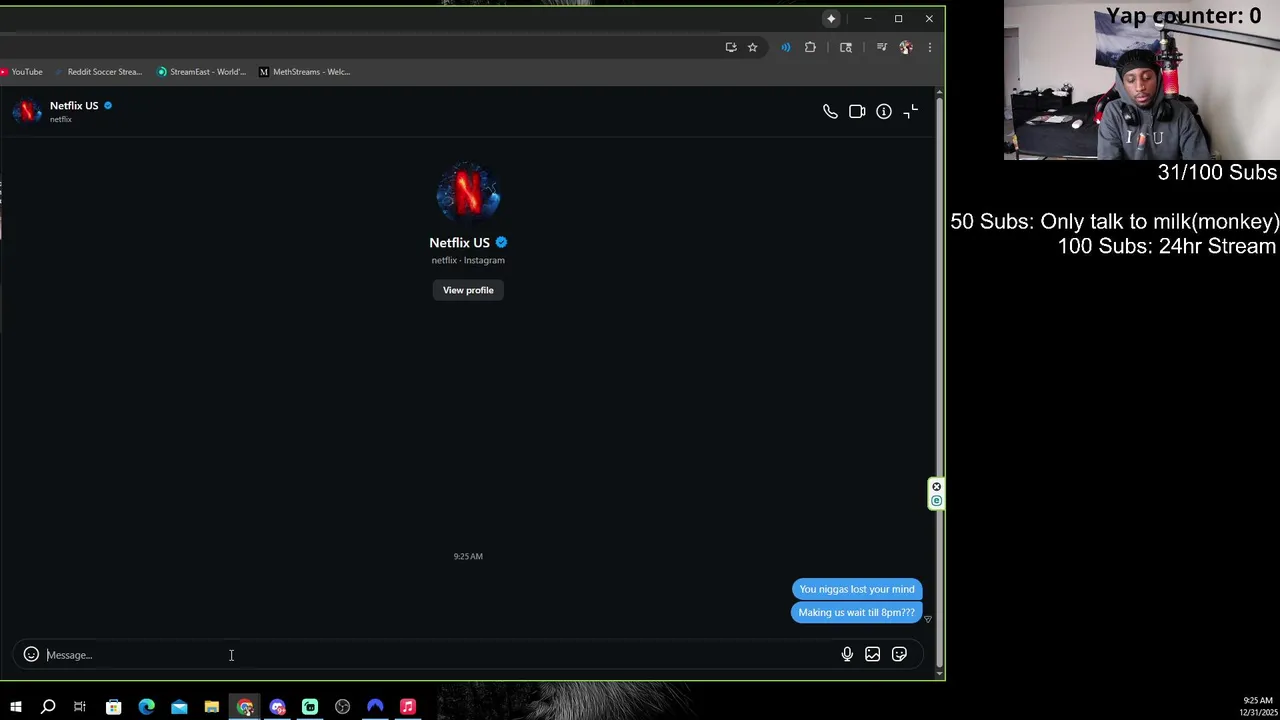Click the small Netflix avatar in header
Viewport: 1280px width, 720px height.
pos(27,111)
